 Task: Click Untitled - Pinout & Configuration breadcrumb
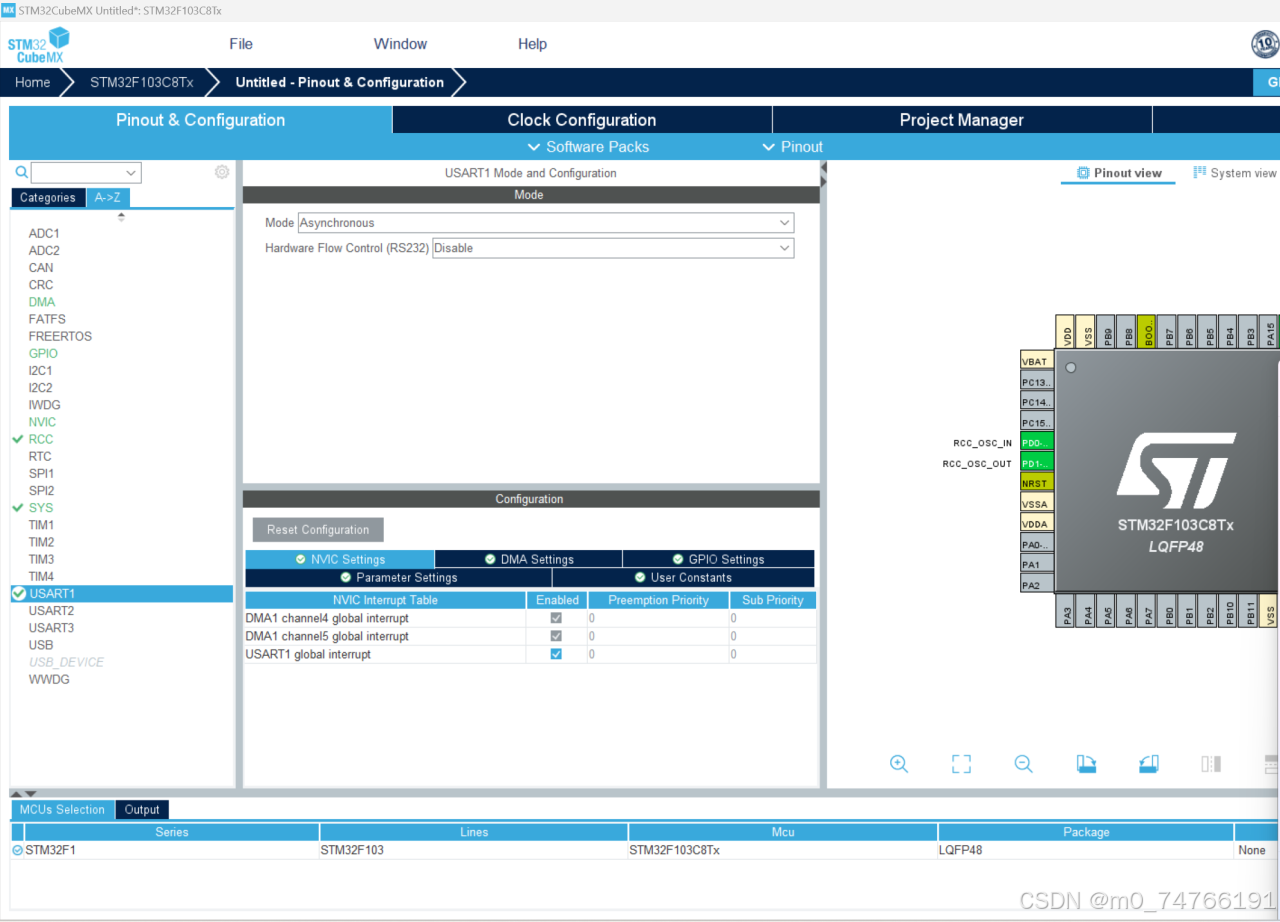(340, 82)
